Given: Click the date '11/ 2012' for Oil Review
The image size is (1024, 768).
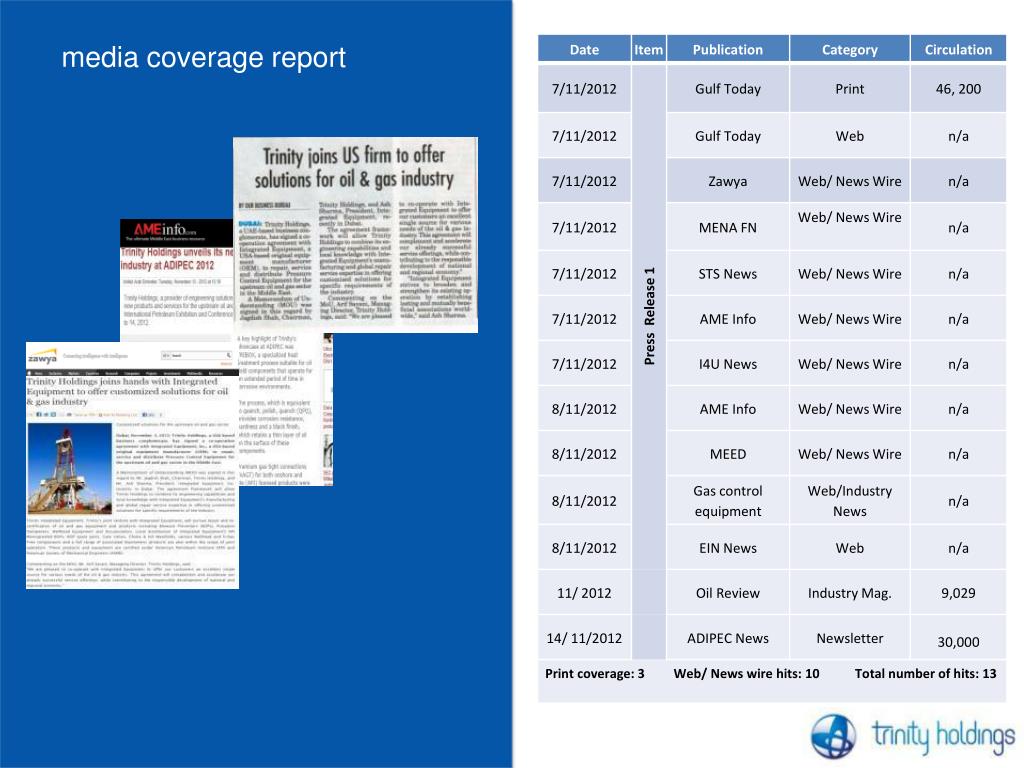Looking at the screenshot, I should point(584,593).
